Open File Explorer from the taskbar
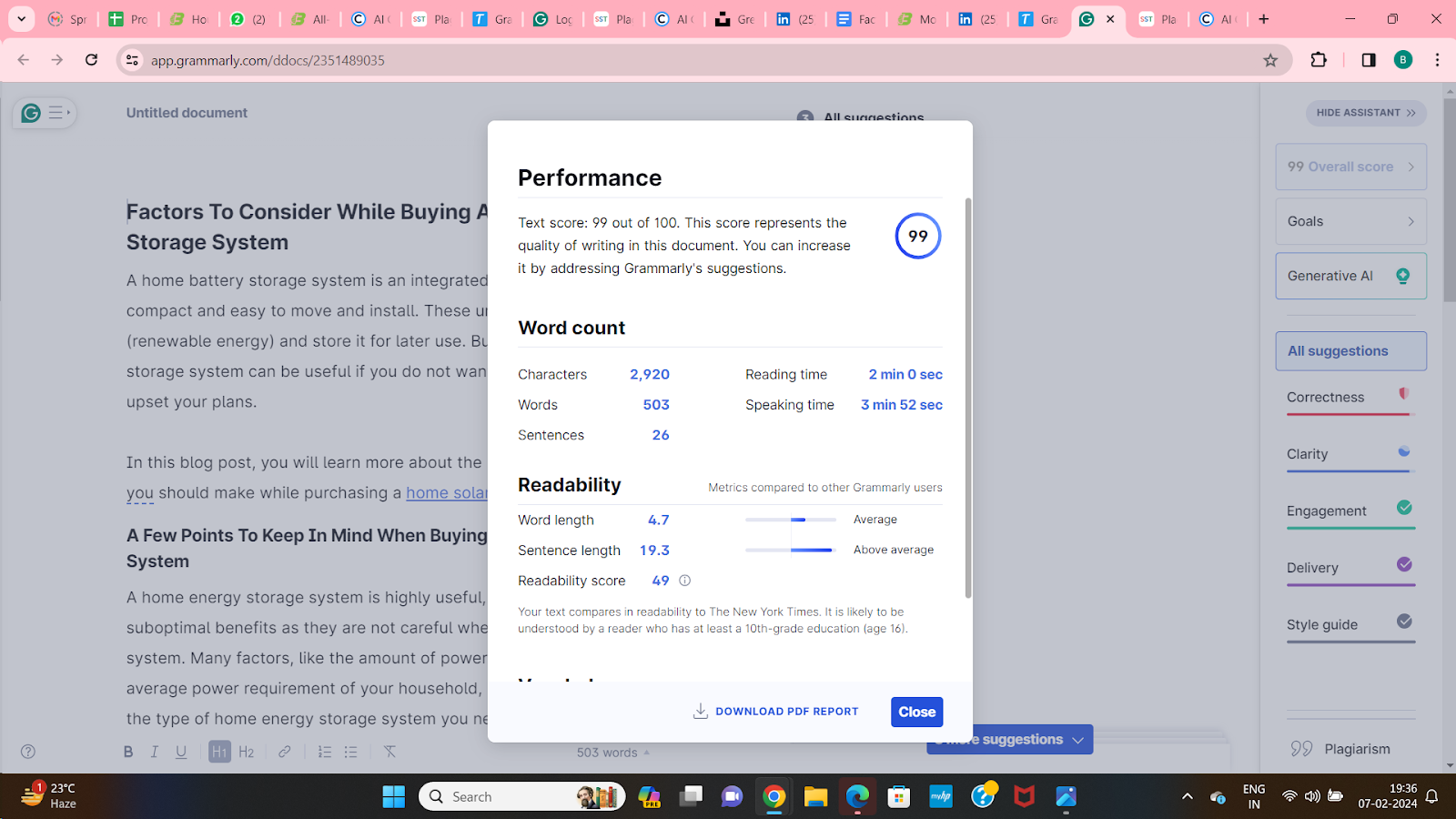The image size is (1456, 819). pyautogui.click(x=815, y=797)
